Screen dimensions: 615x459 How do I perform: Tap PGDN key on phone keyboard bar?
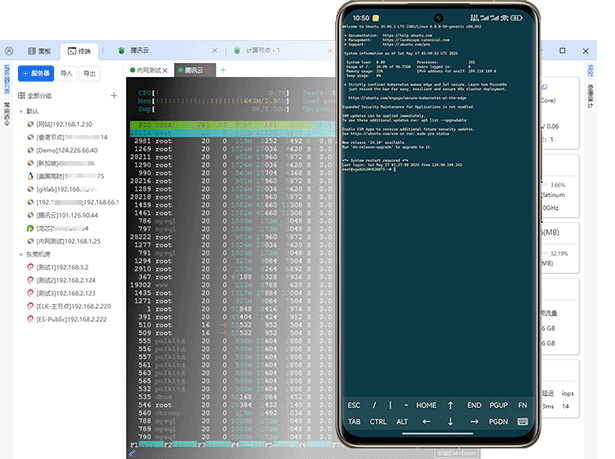[499, 422]
